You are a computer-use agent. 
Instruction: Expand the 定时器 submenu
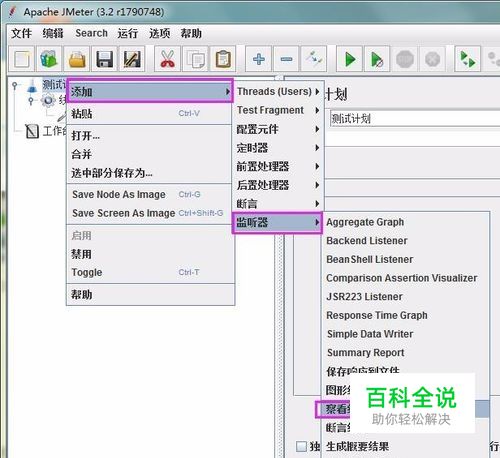(x=278, y=148)
